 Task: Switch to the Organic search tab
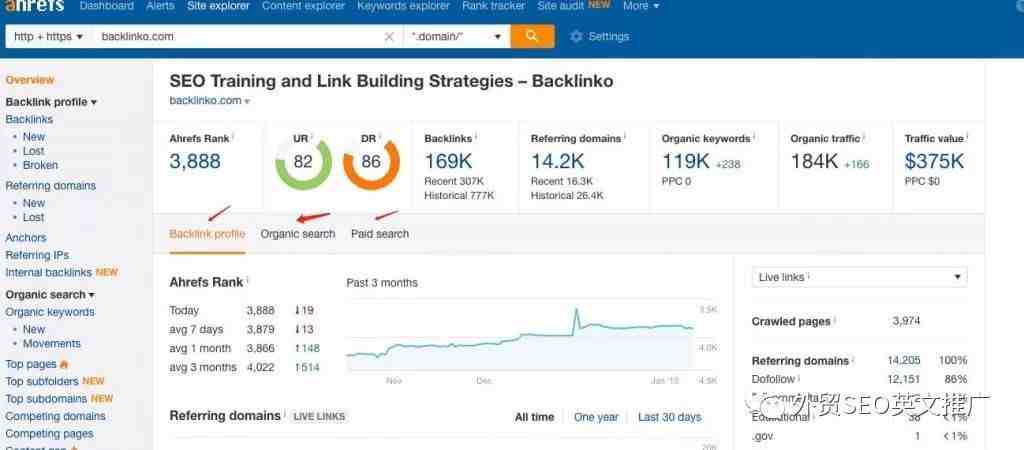tap(298, 234)
